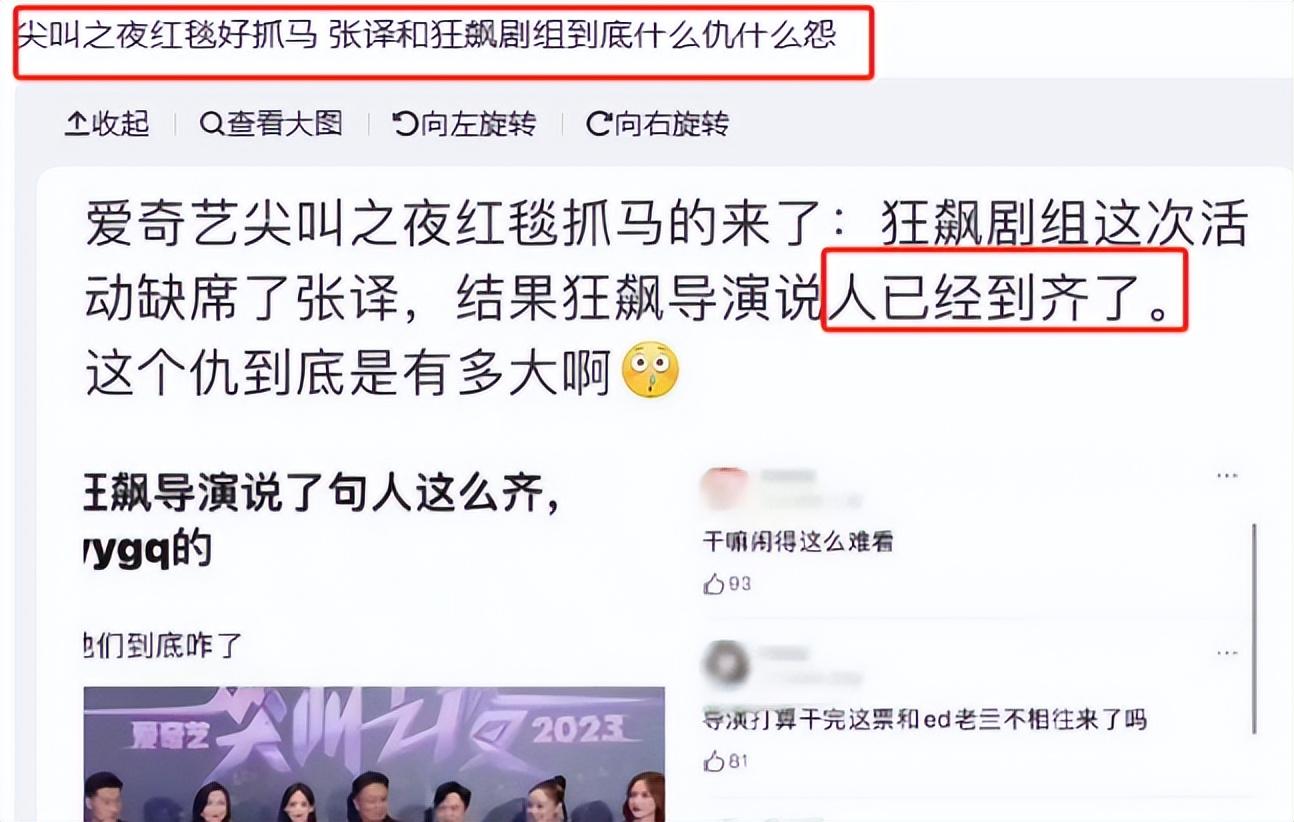Screen dimensions: 1294x822
Task: Open the 尖叫之夜 2023 group photo
Action: coord(374,754)
